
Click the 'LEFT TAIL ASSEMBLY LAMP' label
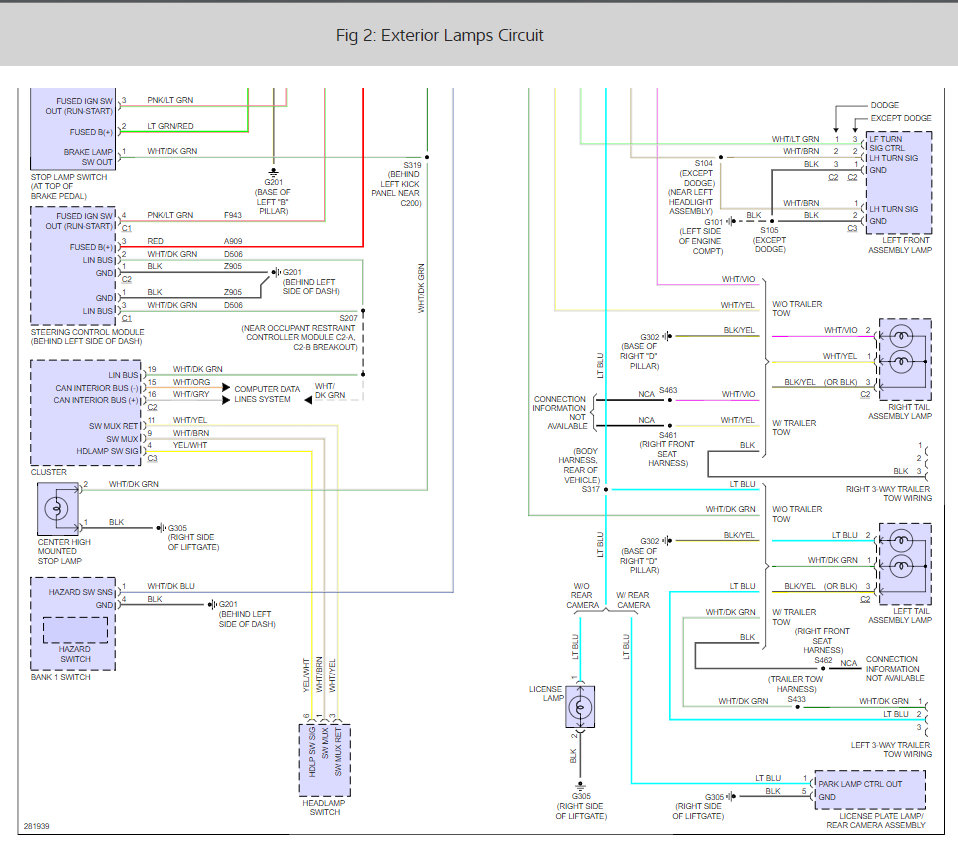[x=900, y=616]
